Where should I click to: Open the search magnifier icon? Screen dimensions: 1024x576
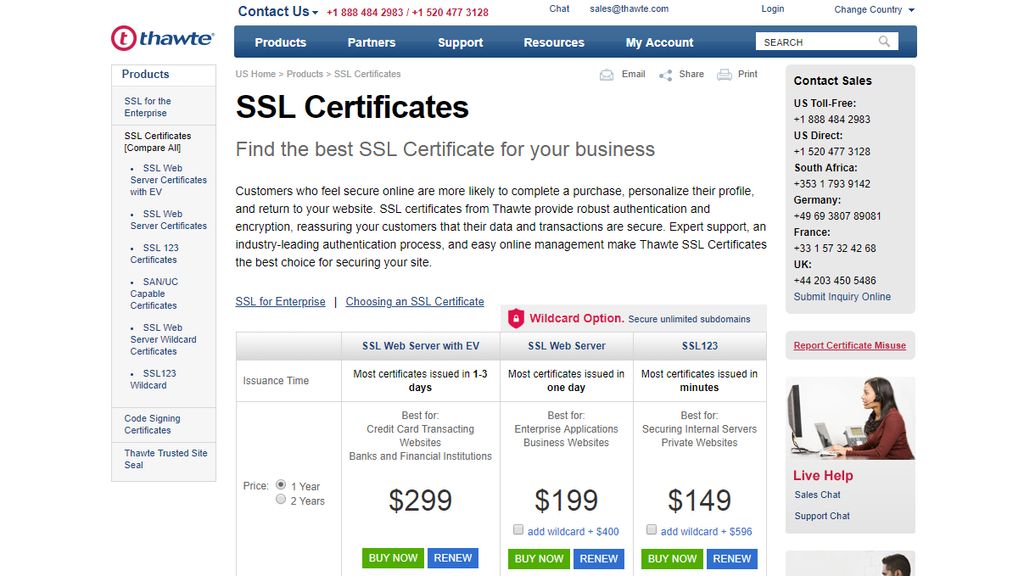click(x=883, y=42)
